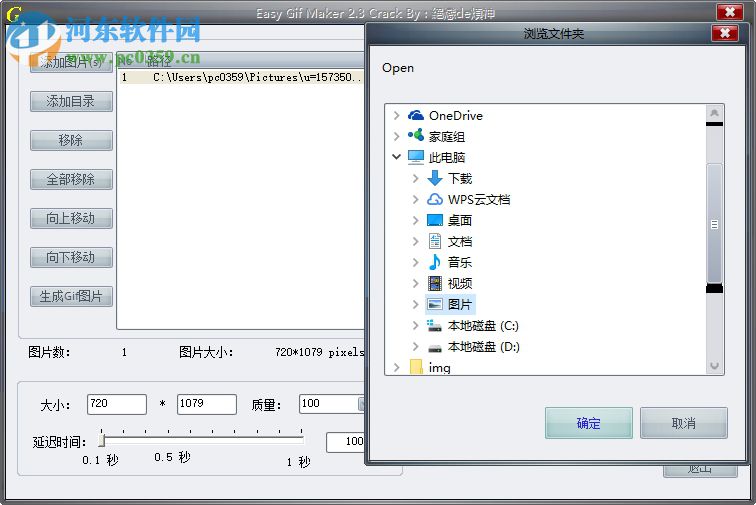
Task: Click the 视频 film strip icon
Action: (x=434, y=283)
